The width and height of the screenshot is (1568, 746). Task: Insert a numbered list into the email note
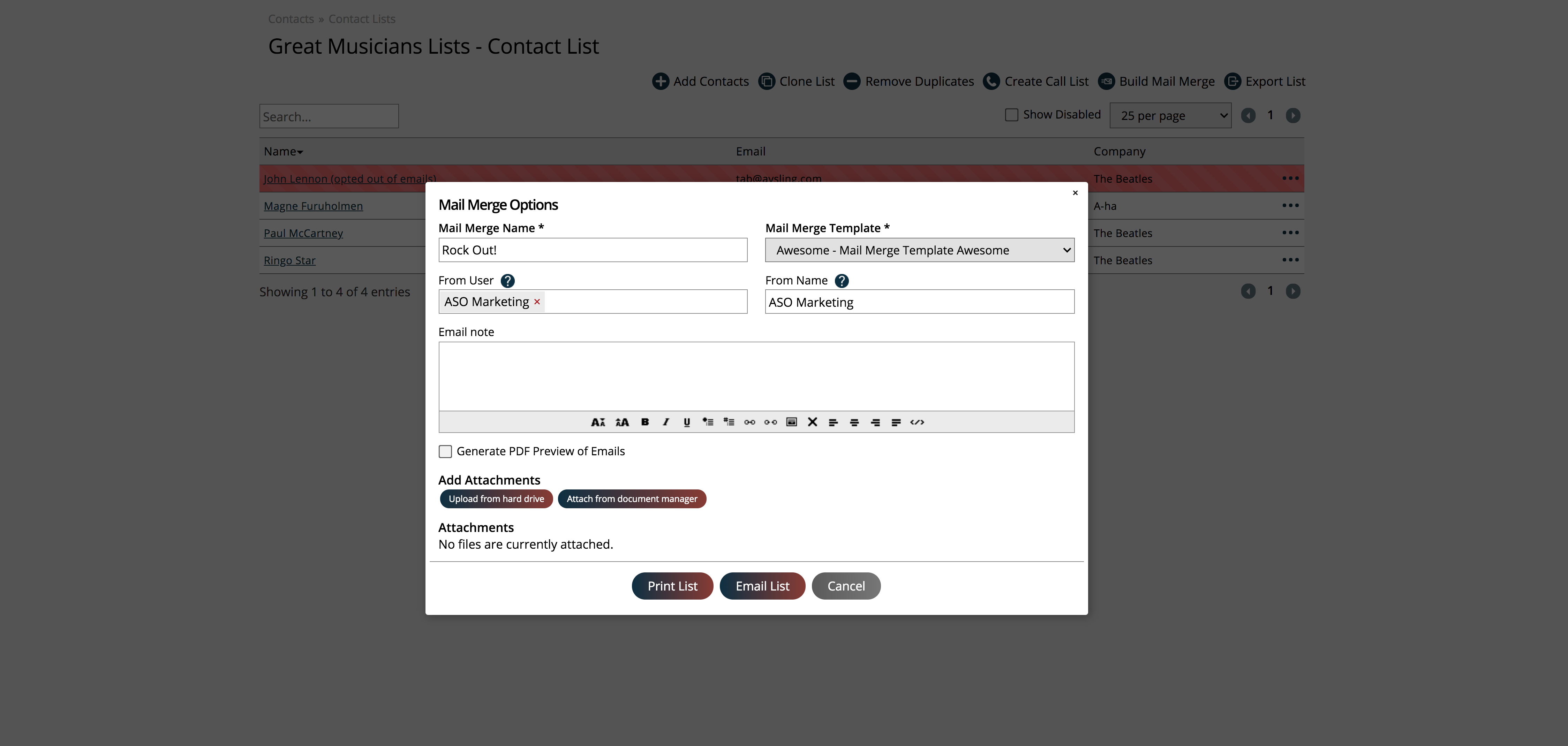(729, 422)
